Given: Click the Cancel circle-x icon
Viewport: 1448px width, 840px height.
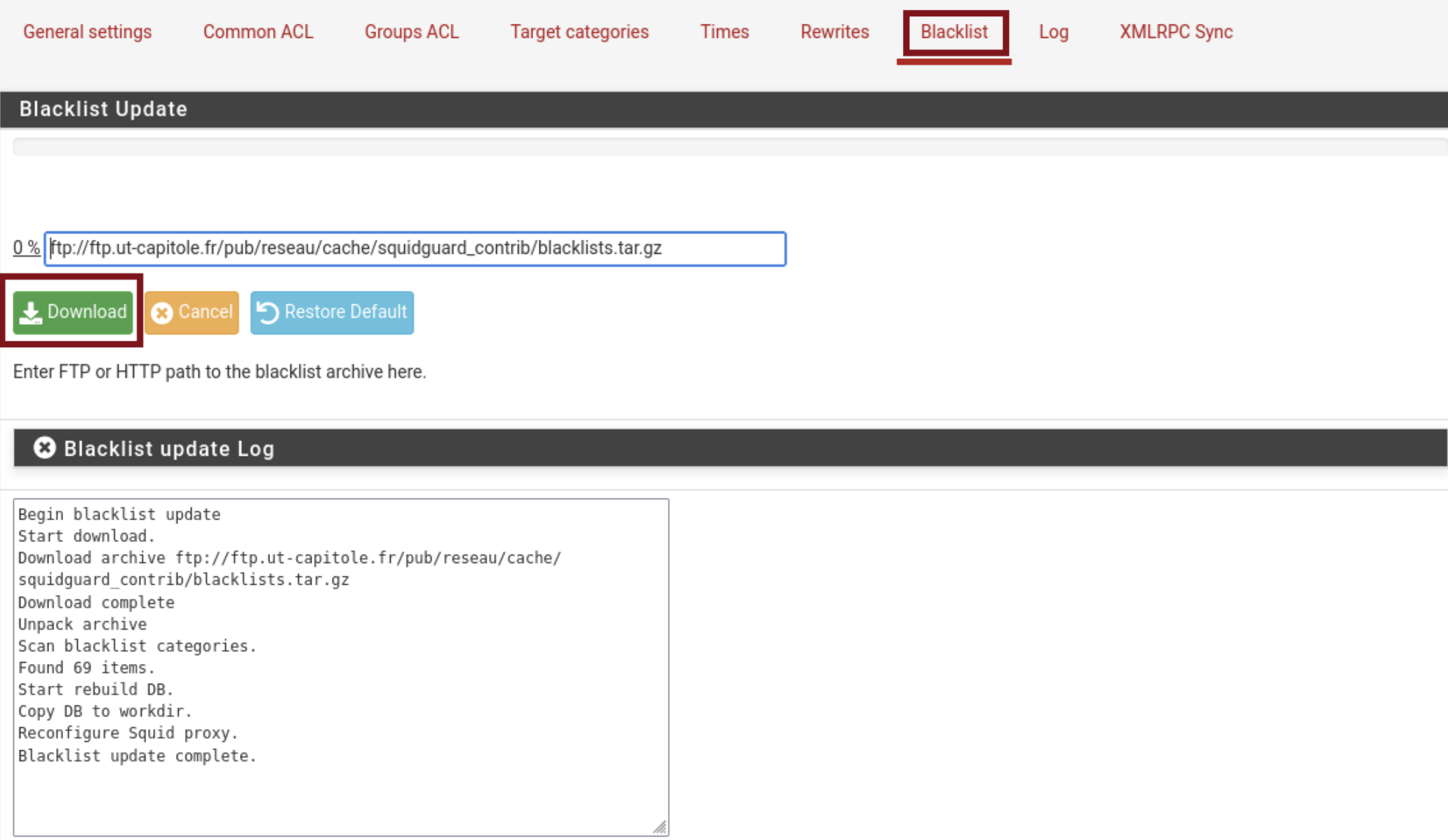Looking at the screenshot, I should coord(162,313).
